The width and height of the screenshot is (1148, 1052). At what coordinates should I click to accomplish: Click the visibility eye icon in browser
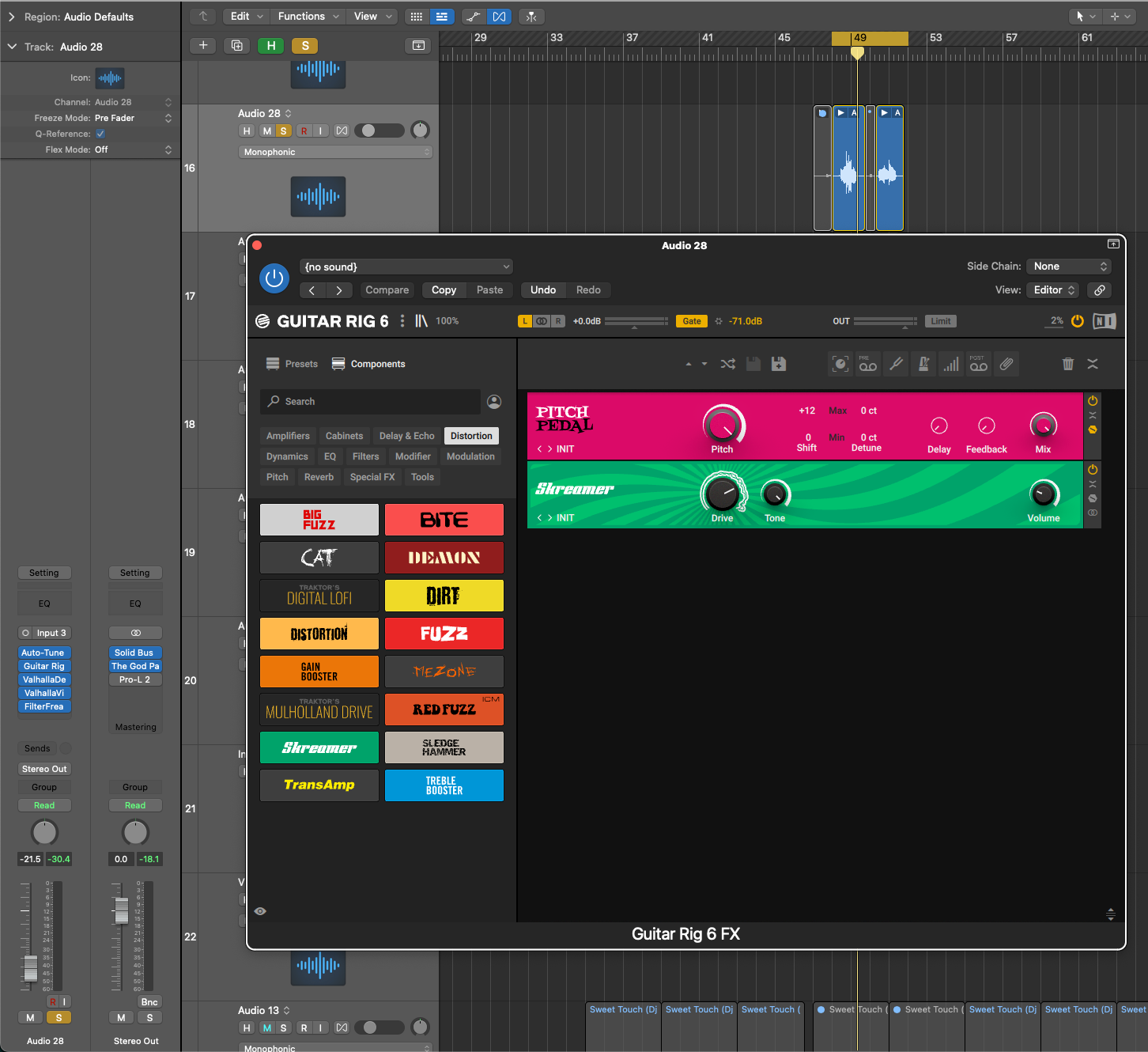click(260, 911)
